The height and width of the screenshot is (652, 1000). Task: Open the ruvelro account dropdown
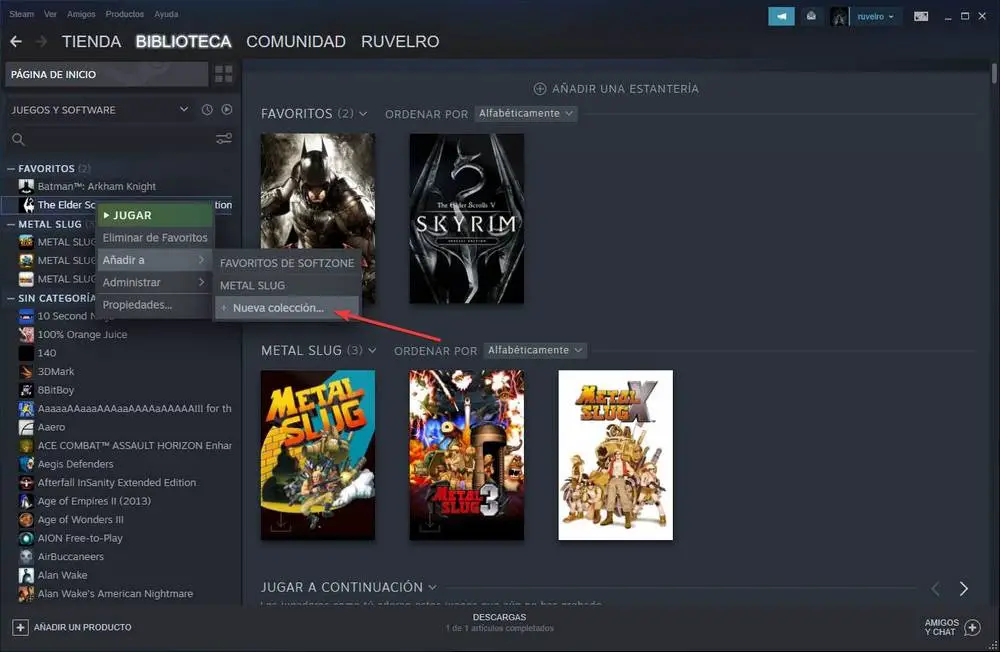point(875,17)
